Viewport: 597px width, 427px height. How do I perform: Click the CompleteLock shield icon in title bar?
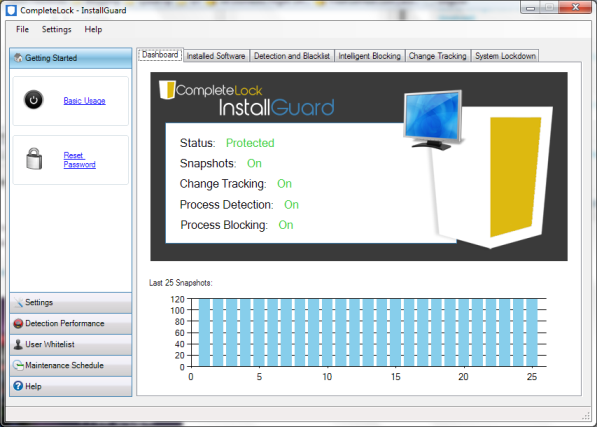(12, 10)
